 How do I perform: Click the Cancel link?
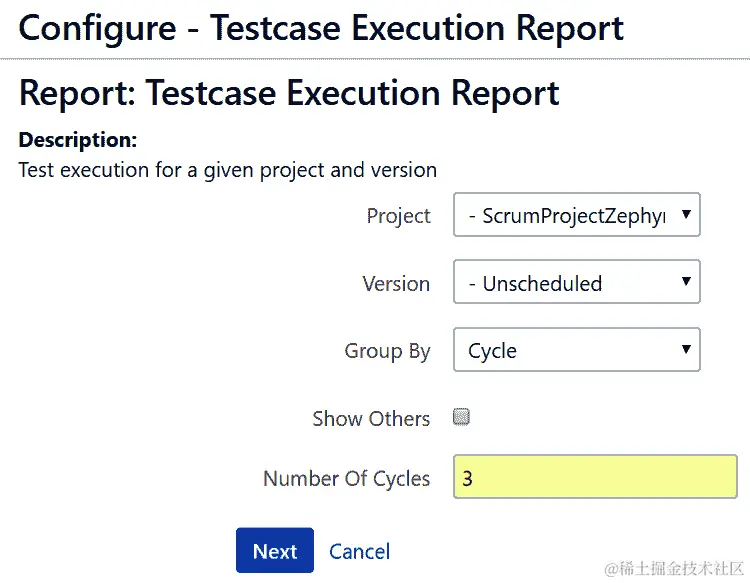pyautogui.click(x=359, y=551)
